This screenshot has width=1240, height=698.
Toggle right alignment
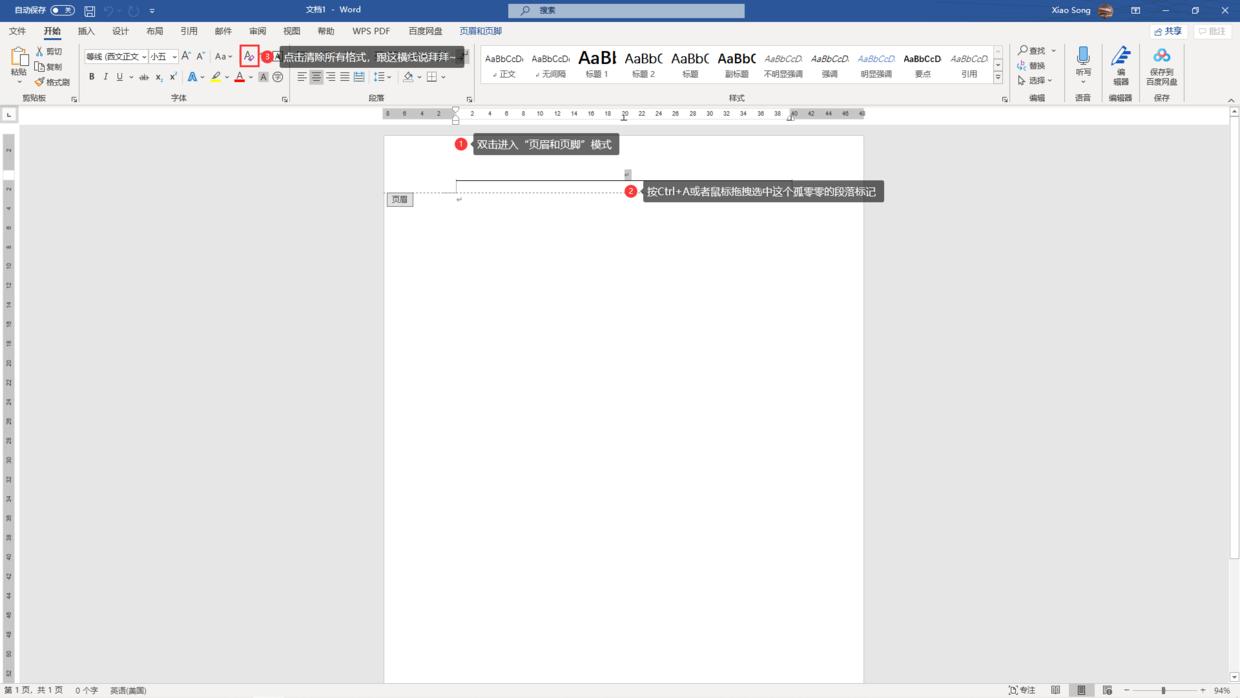coord(330,77)
